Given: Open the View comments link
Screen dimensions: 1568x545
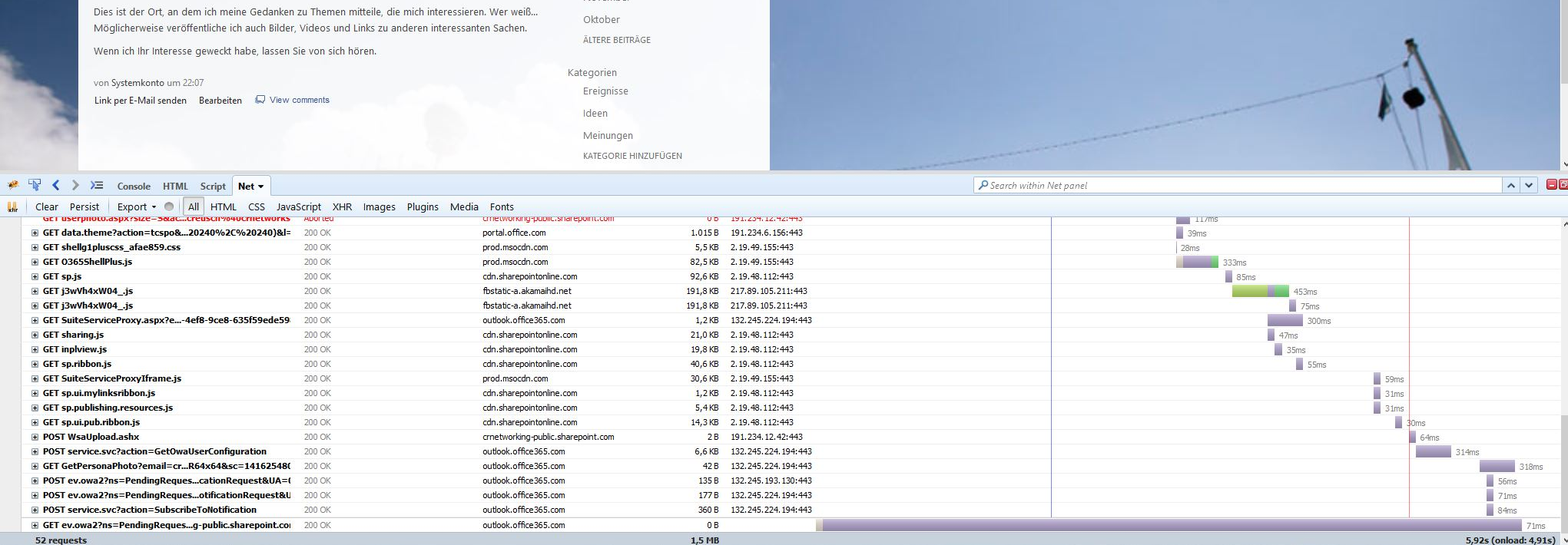Looking at the screenshot, I should 299,100.
